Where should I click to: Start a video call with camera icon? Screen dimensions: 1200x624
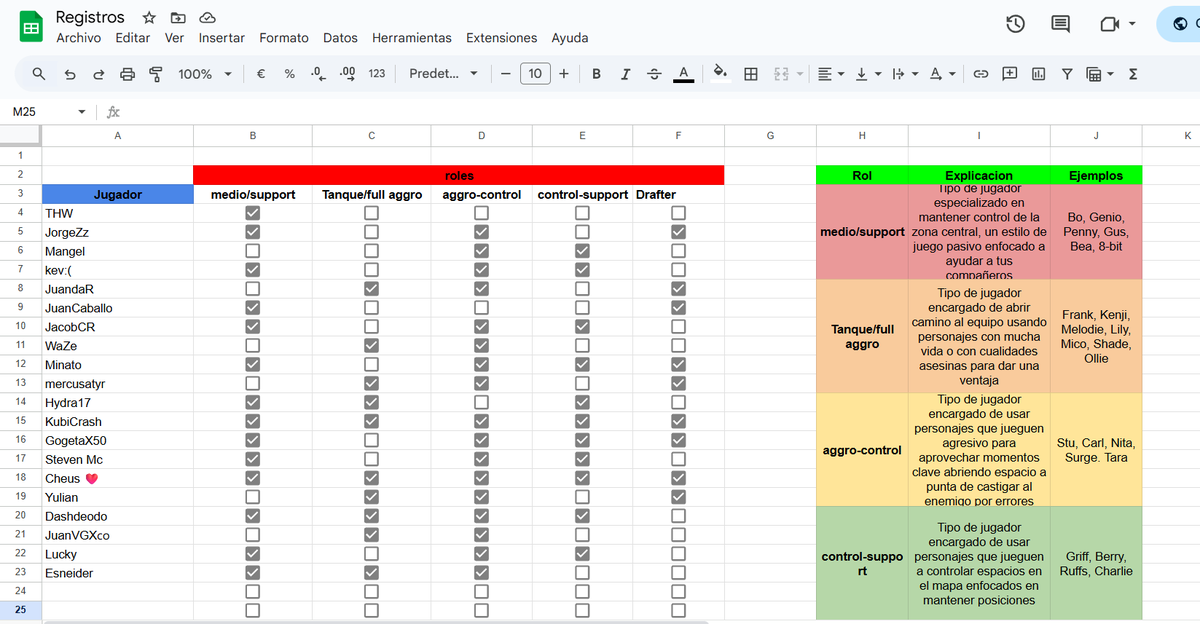click(1109, 24)
